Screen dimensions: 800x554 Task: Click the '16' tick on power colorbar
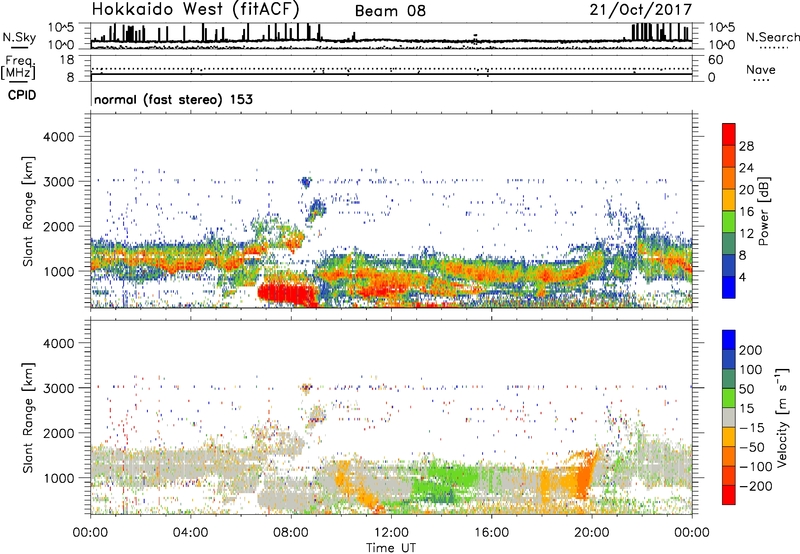click(x=746, y=212)
